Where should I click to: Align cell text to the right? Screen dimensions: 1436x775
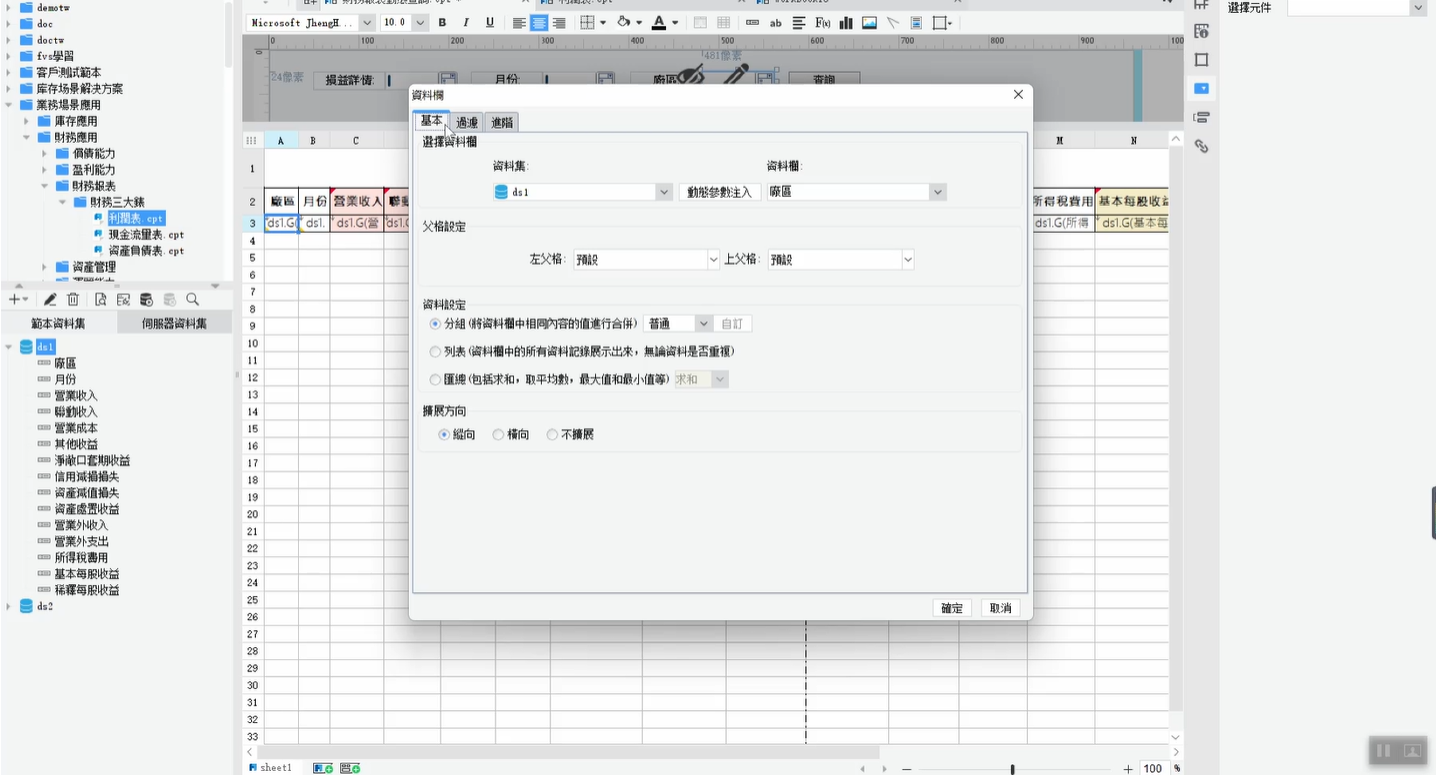tap(559, 22)
